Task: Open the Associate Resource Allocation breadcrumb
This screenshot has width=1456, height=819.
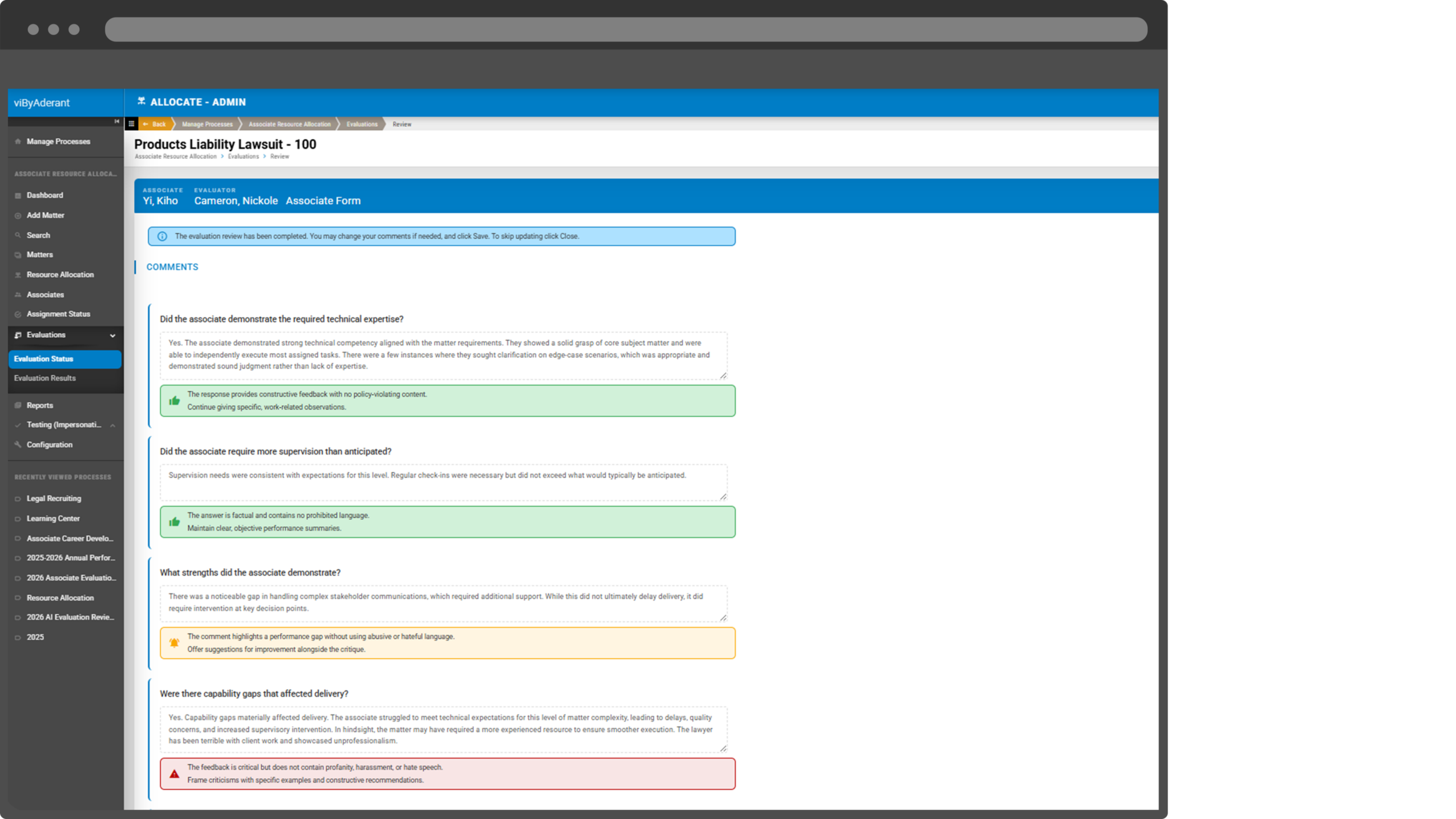Action: 289,124
